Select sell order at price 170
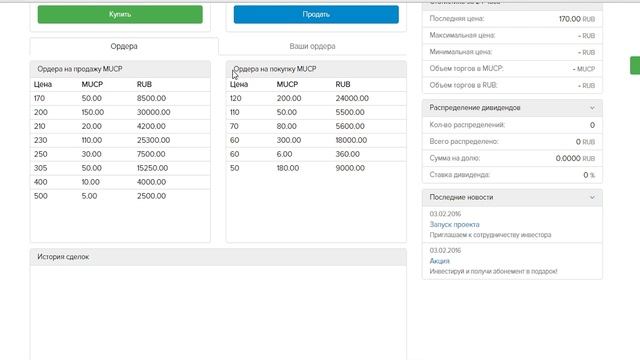 120,98
